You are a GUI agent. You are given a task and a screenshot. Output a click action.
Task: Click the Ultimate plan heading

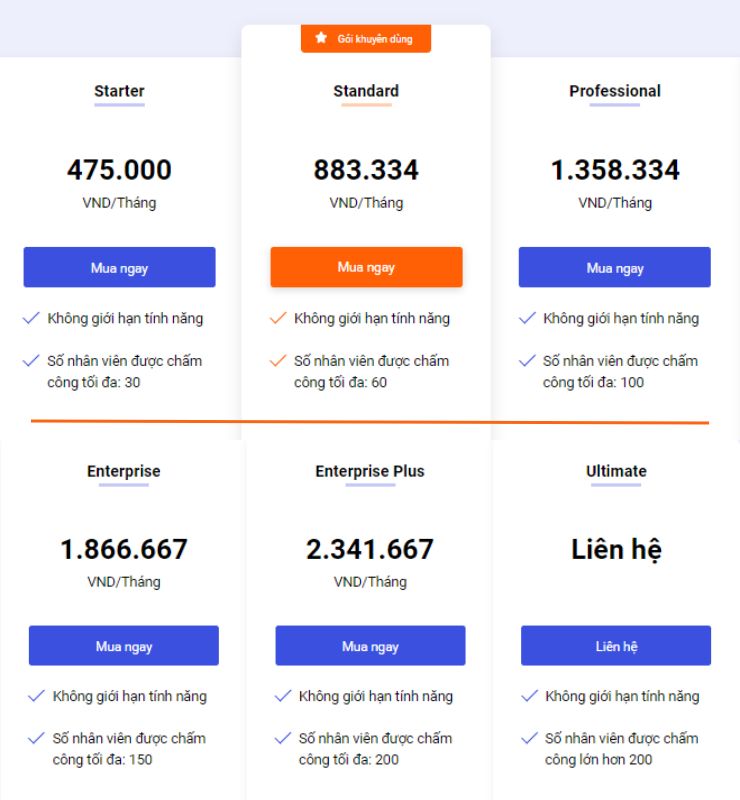616,471
